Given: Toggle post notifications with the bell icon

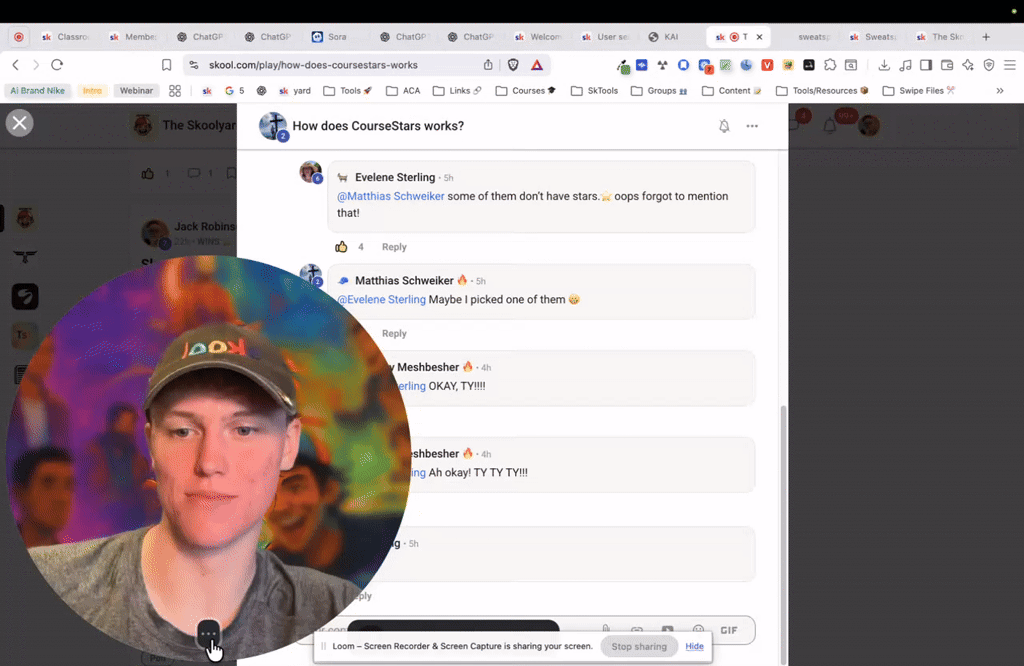Looking at the screenshot, I should tap(724, 126).
